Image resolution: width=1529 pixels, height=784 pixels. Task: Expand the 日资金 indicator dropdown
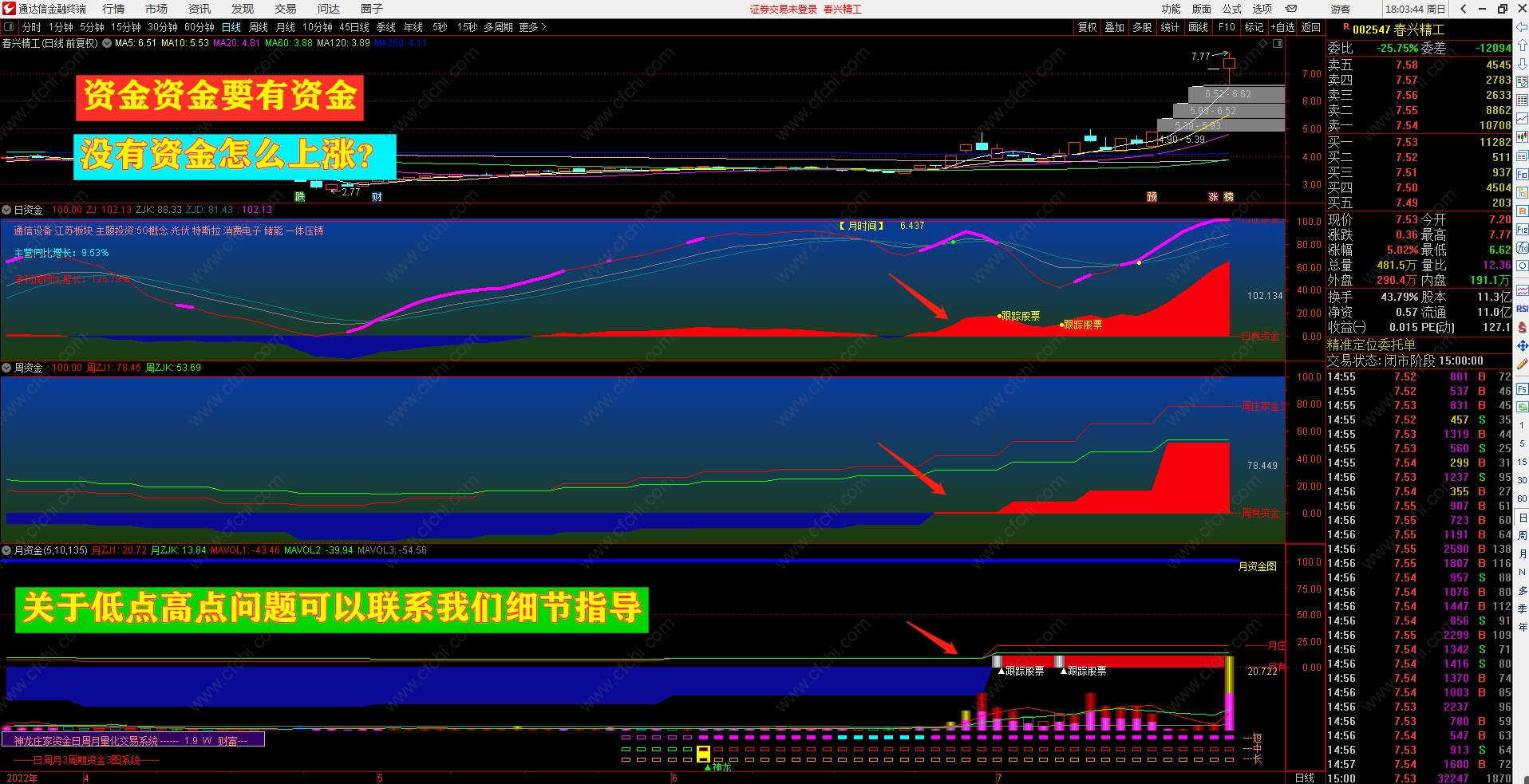pos(6,210)
